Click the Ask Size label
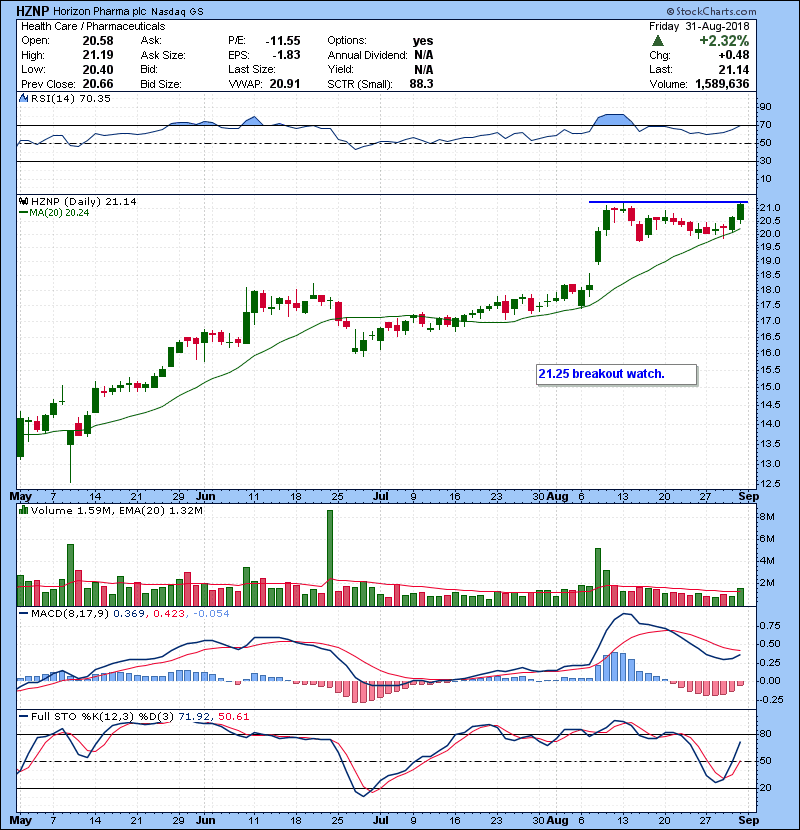This screenshot has height=830, width=800. [163, 55]
